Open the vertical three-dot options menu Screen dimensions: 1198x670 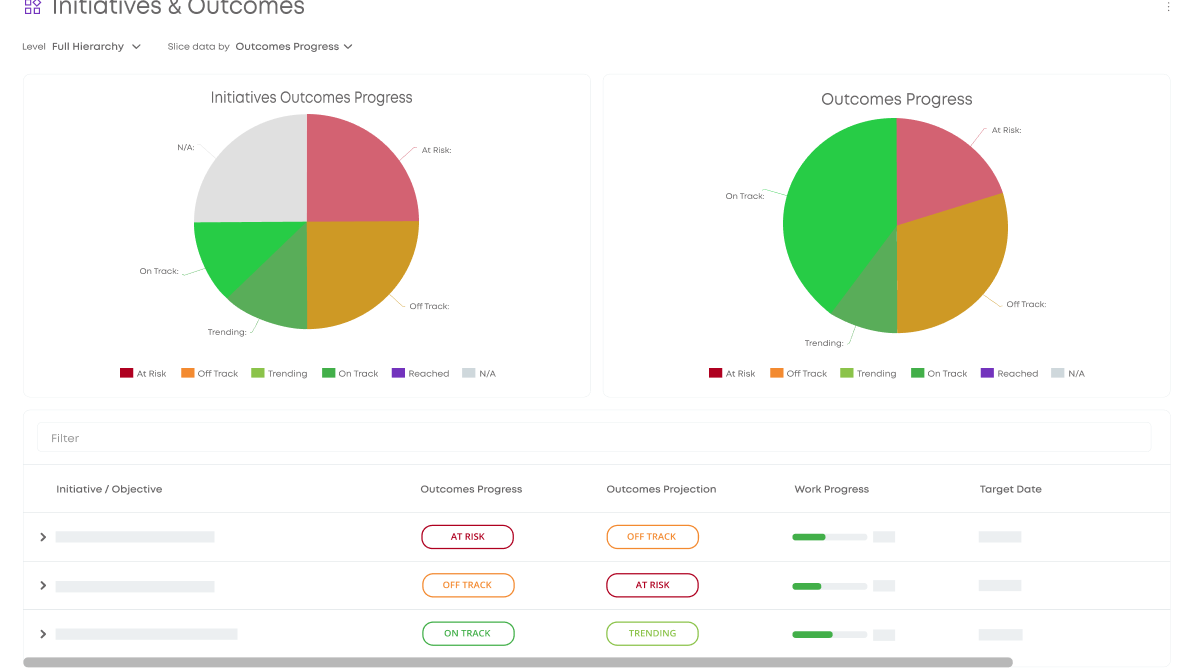pyautogui.click(x=1168, y=7)
